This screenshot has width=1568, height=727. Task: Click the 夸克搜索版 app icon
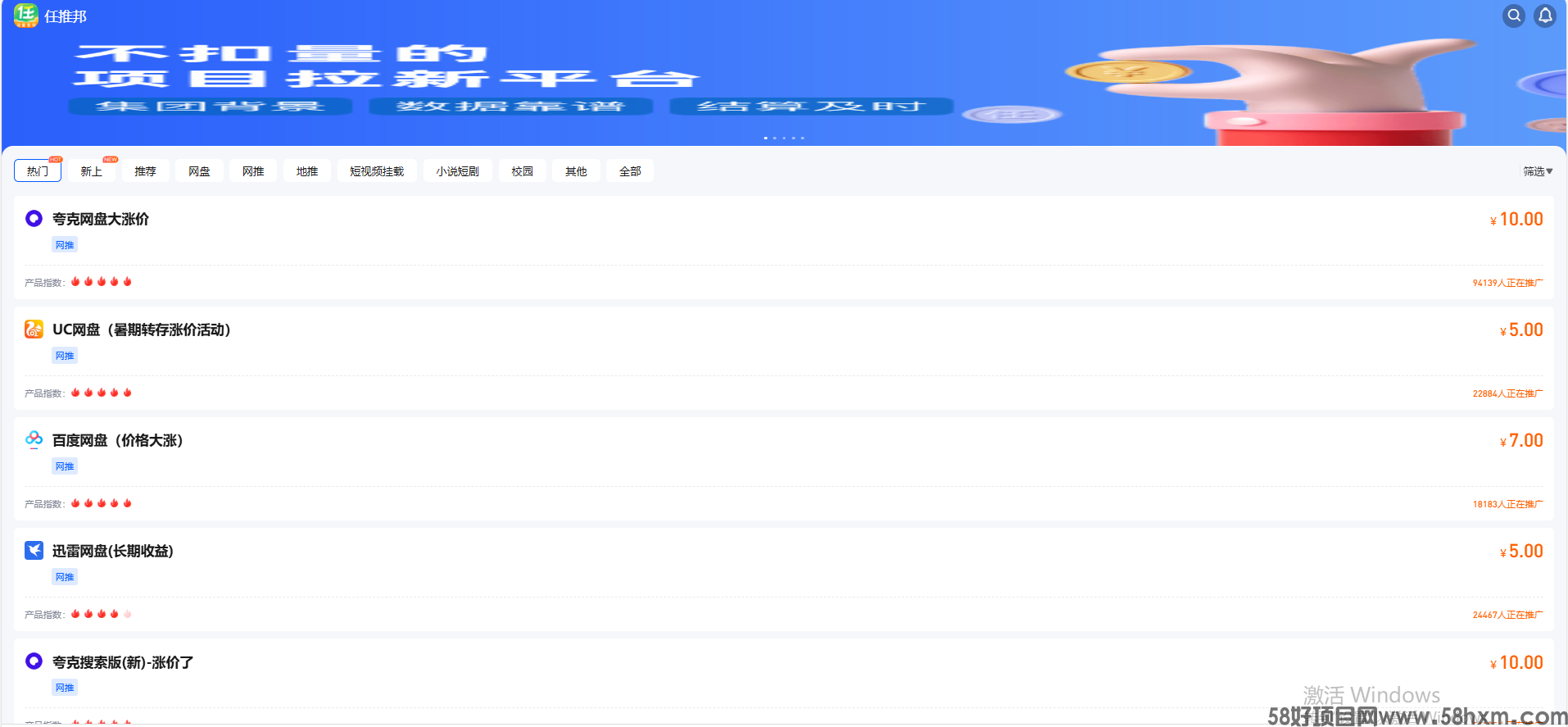click(34, 661)
